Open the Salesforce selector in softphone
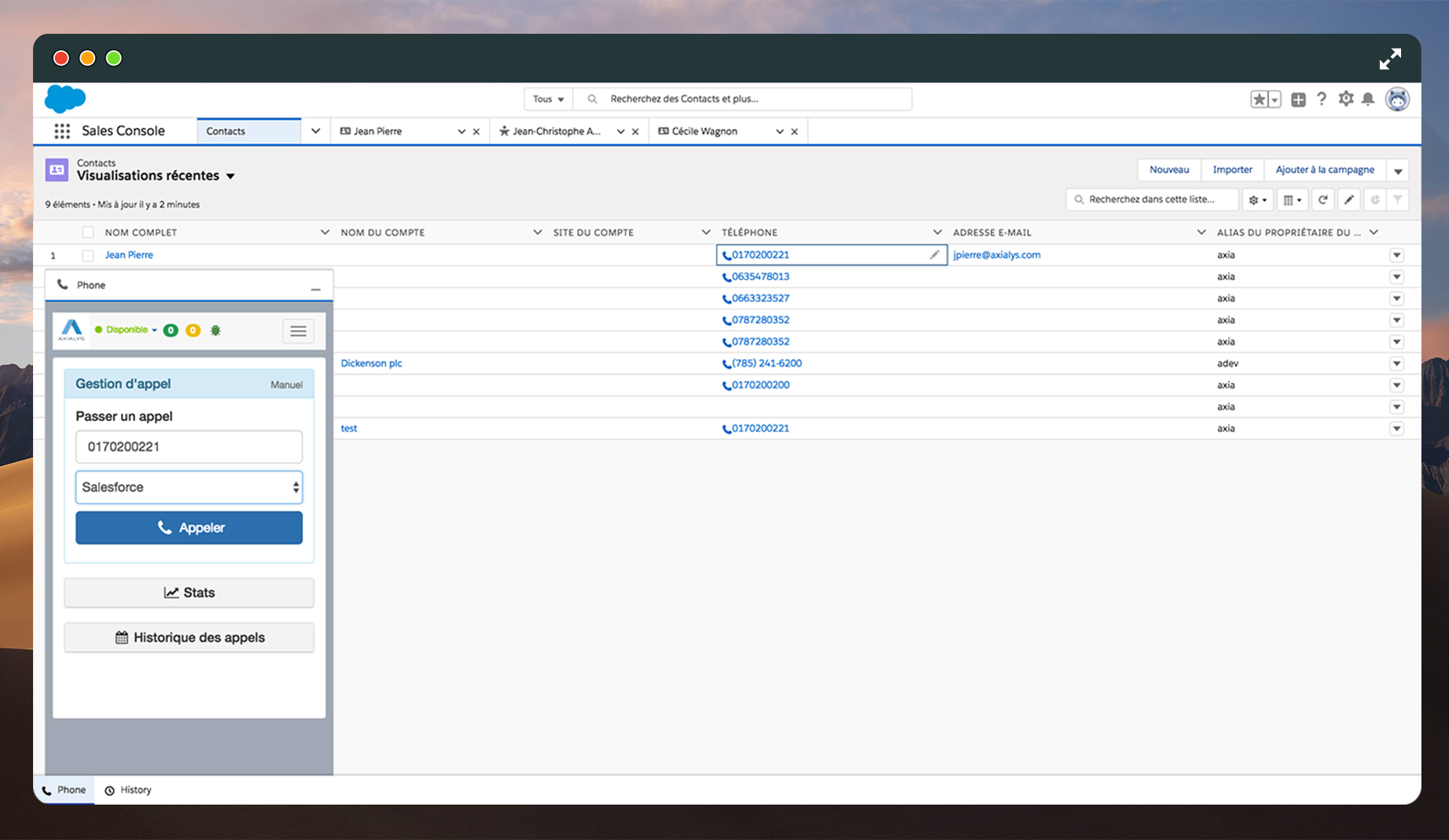This screenshot has width=1449, height=840. [189, 487]
